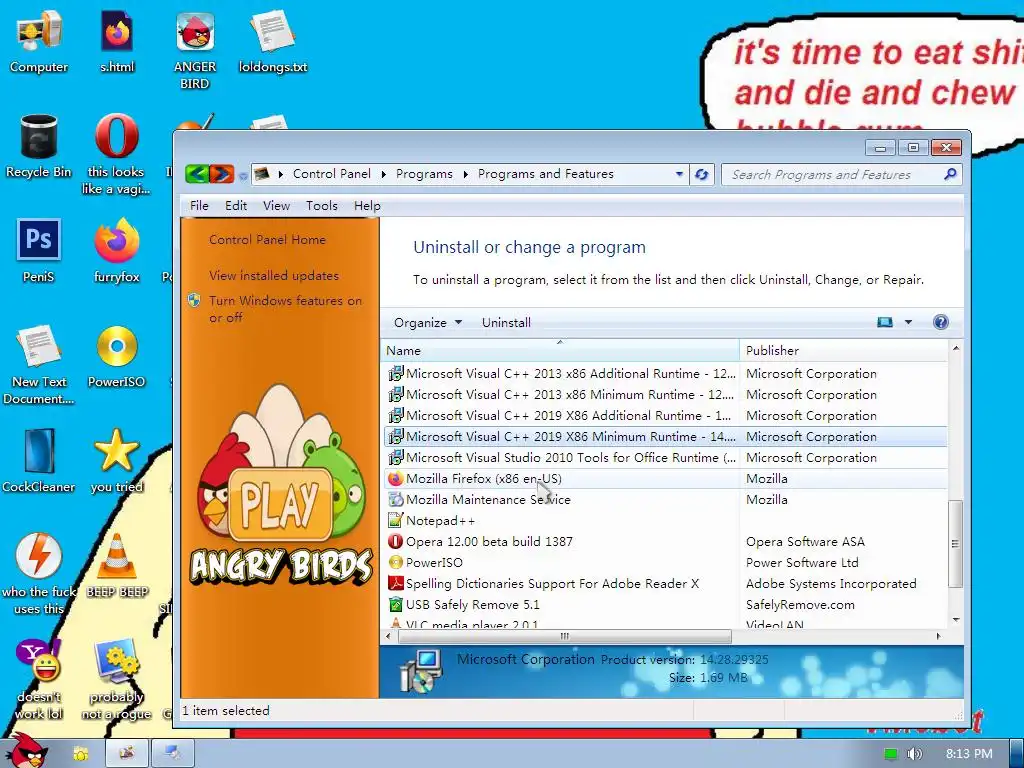
Task: Expand the recent pages dropdown arrow
Action: click(243, 175)
